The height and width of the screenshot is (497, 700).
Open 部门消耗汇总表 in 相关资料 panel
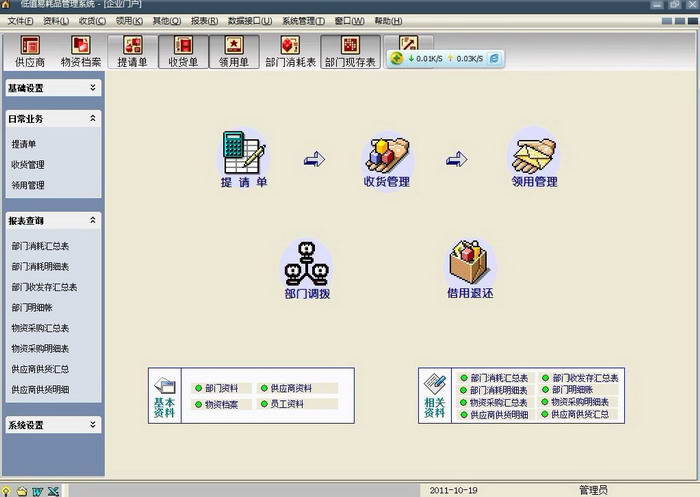499,378
